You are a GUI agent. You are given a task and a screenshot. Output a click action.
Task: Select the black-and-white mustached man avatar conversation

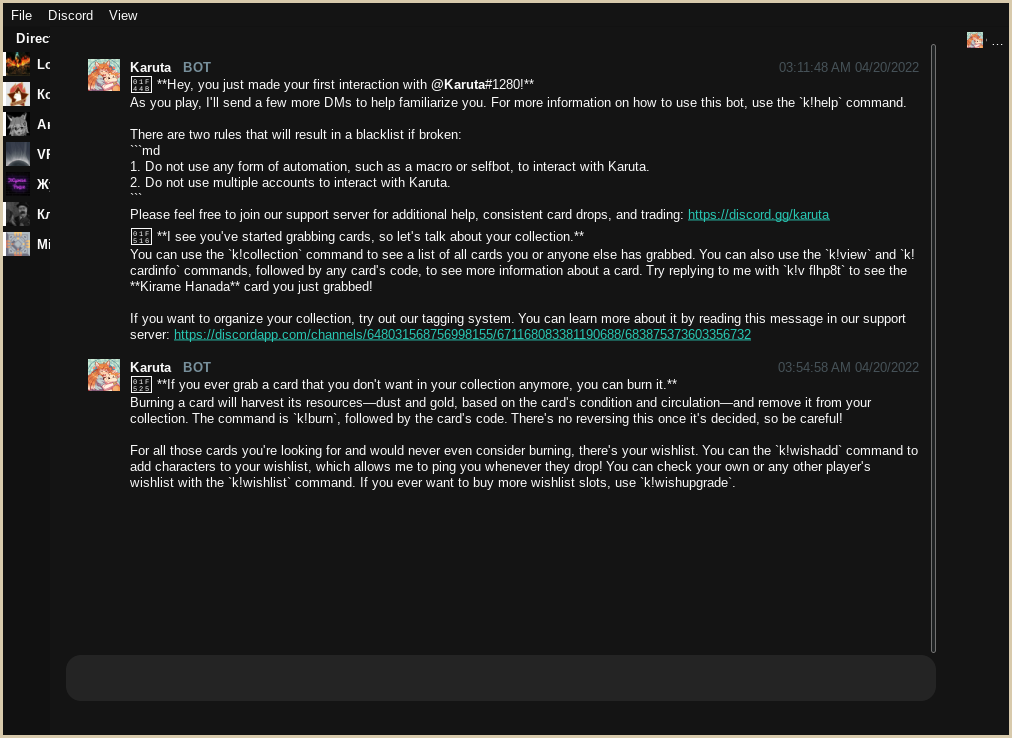tap(17, 214)
